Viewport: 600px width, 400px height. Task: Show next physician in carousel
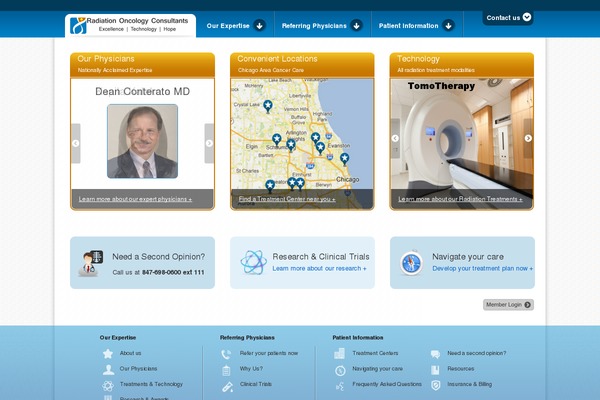point(209,143)
